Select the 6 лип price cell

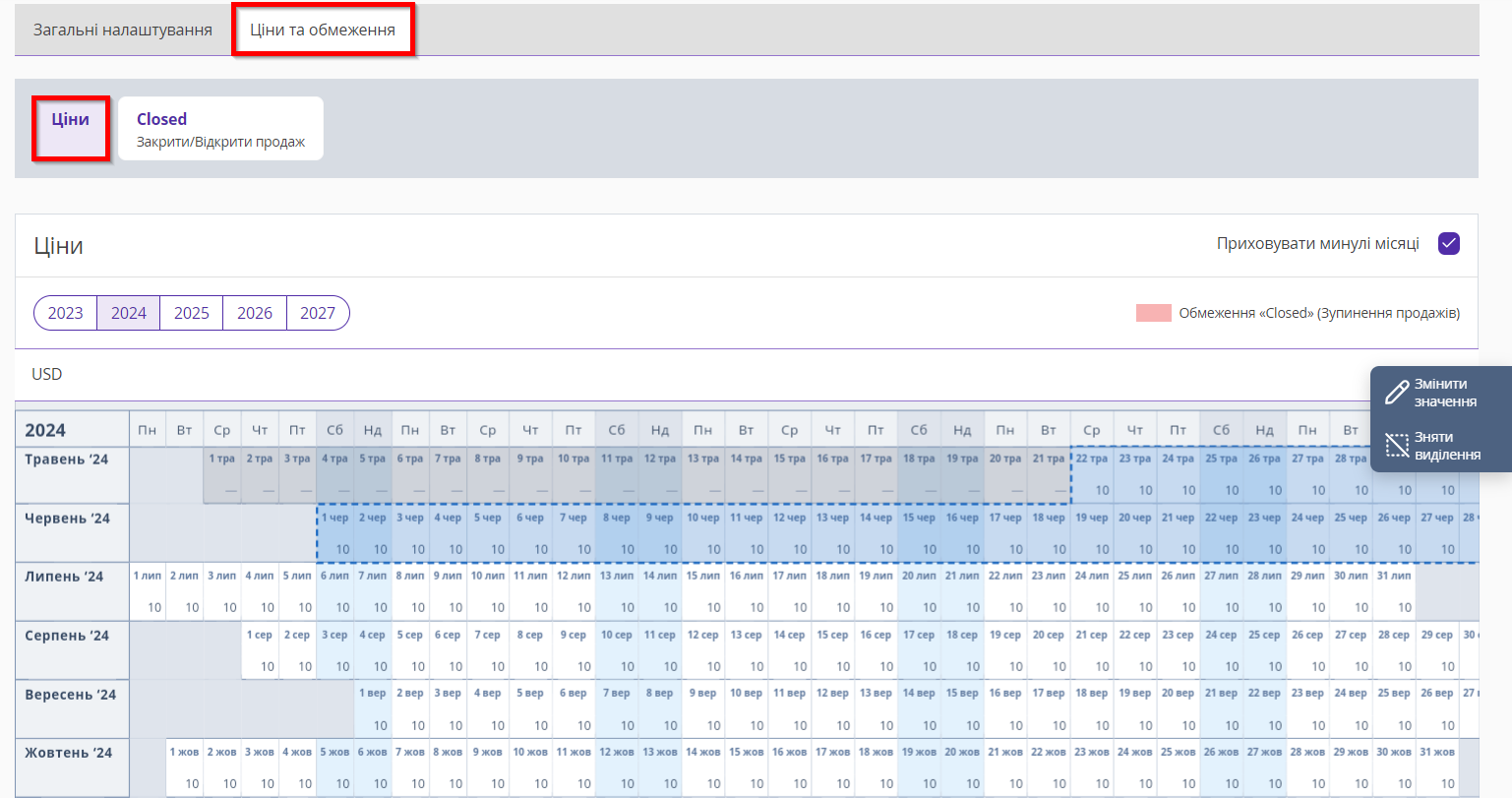[335, 591]
